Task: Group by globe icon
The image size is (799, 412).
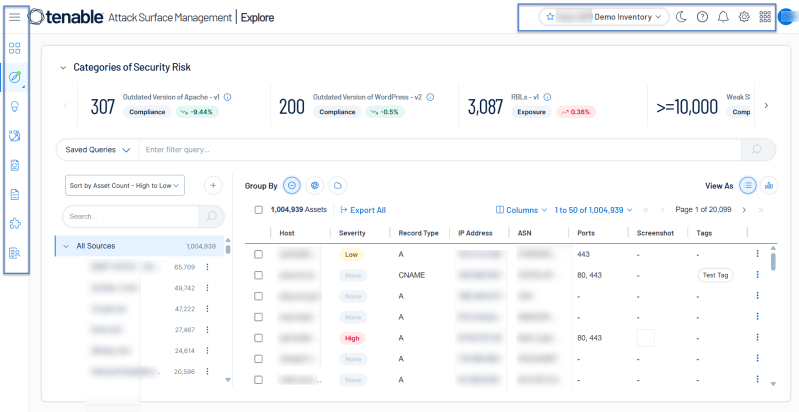Action: (315, 186)
